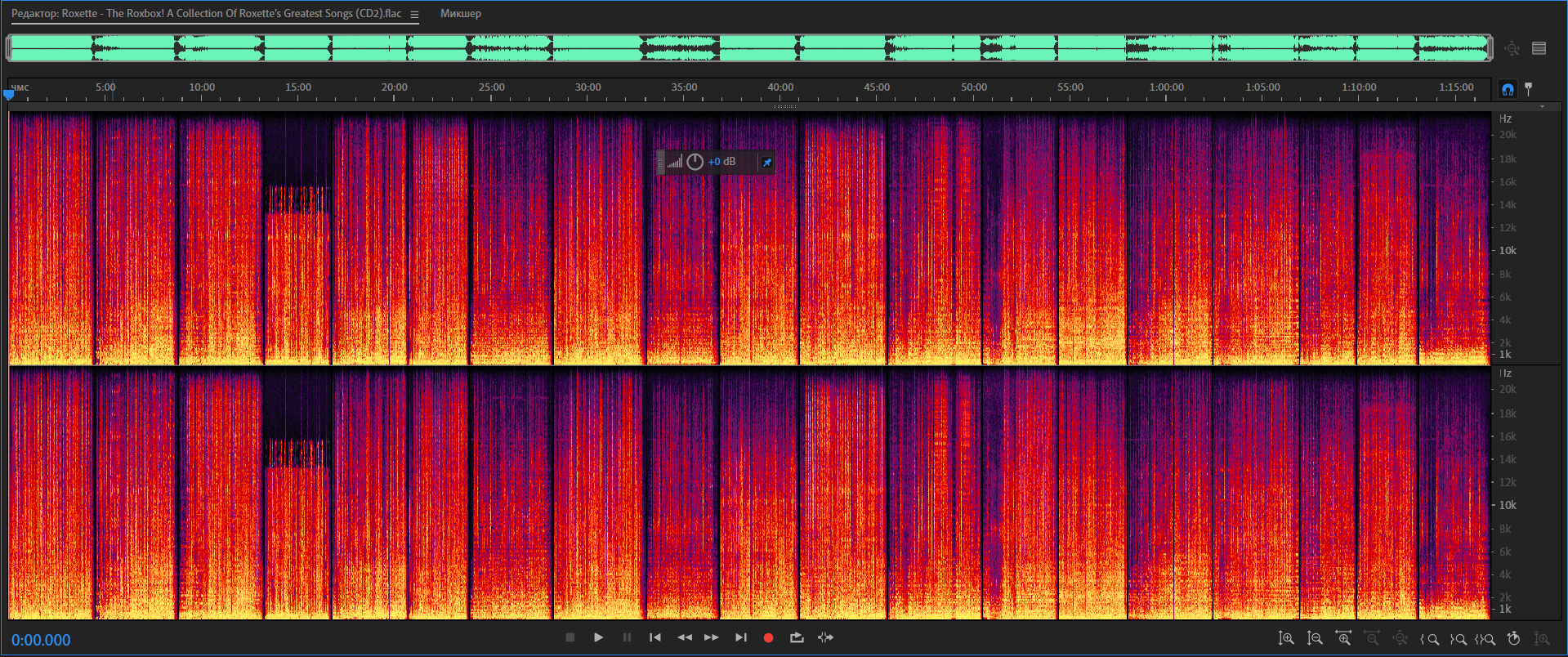
Task: Zoom in at Out Point icon
Action: pyautogui.click(x=1458, y=639)
